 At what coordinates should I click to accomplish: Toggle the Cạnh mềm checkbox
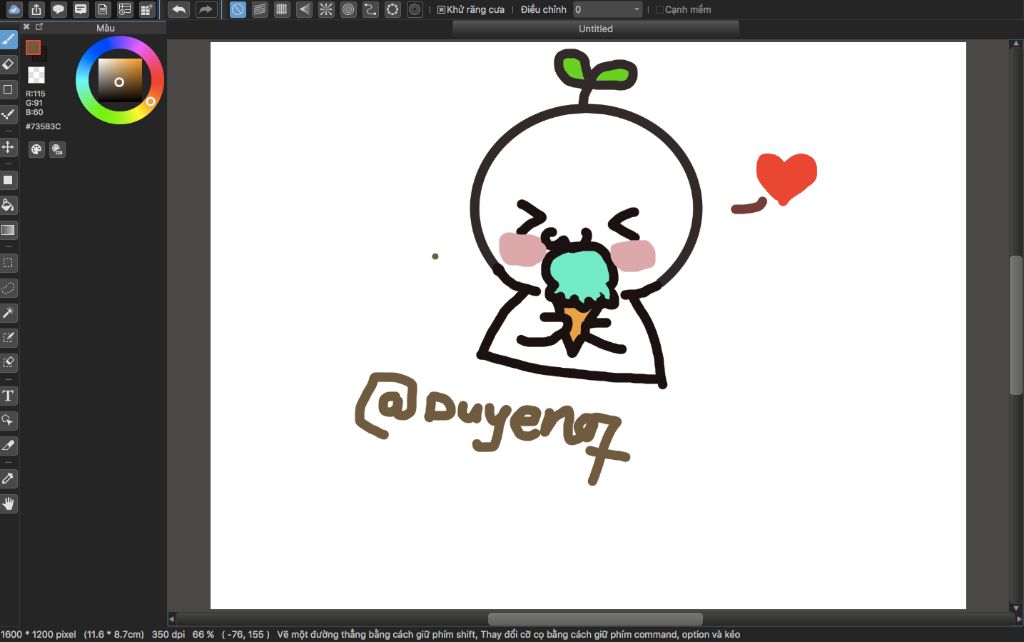pyautogui.click(x=660, y=10)
